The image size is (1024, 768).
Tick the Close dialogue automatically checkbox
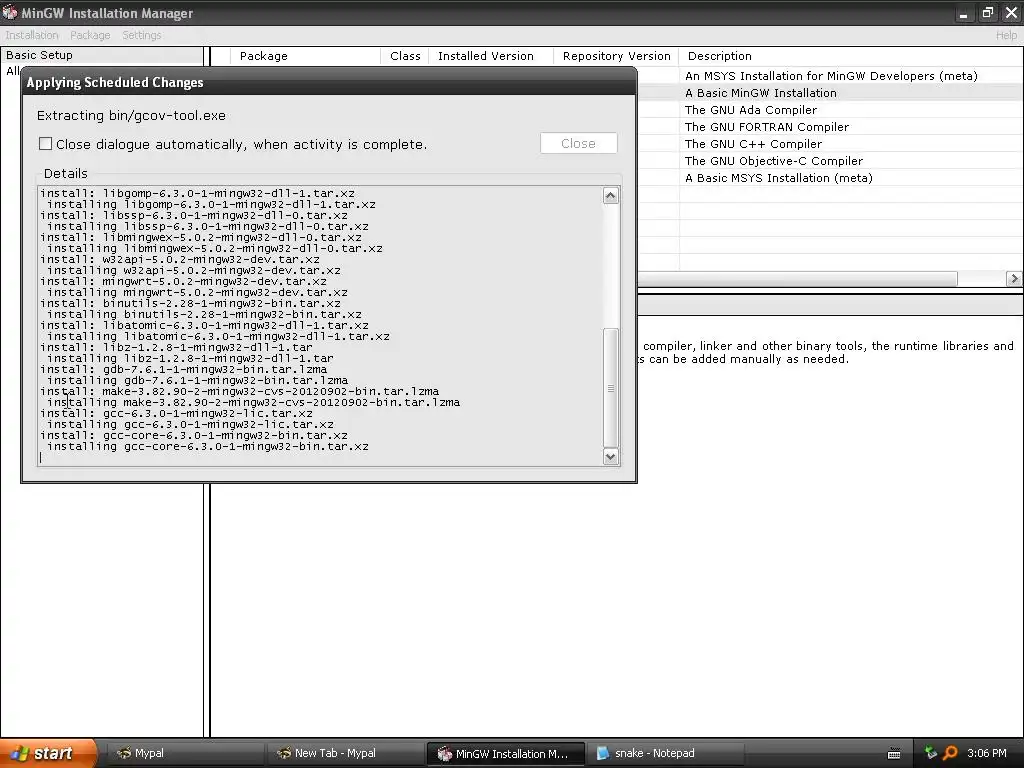pyautogui.click(x=45, y=144)
